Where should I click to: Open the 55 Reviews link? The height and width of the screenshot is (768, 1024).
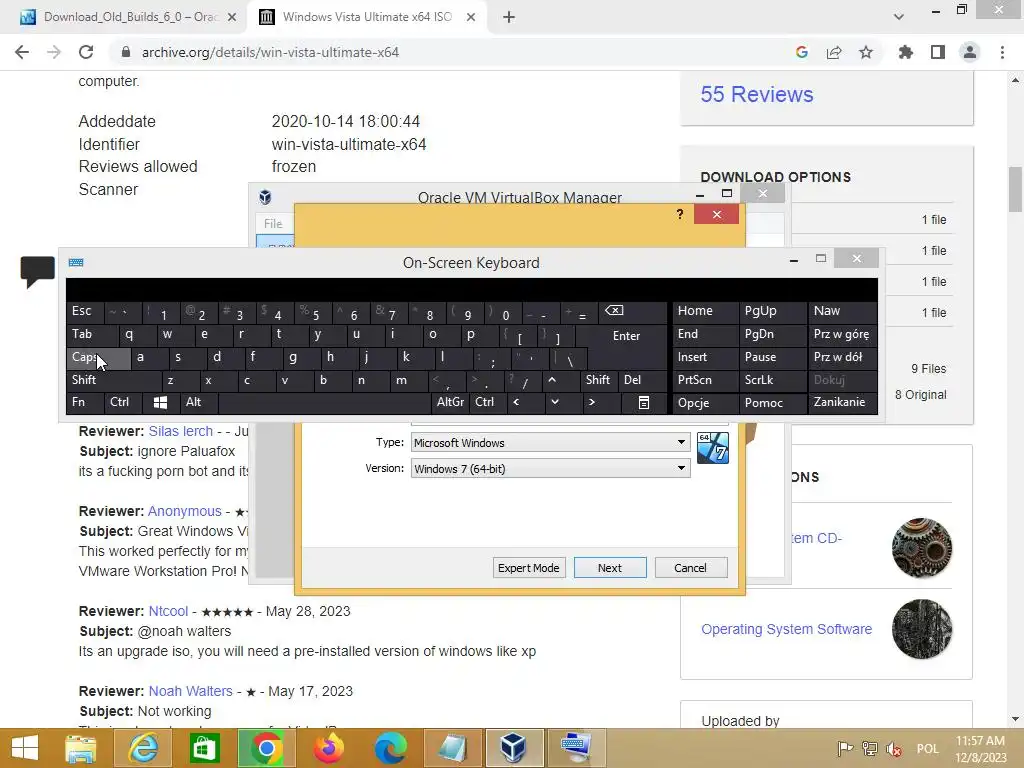pos(757,95)
